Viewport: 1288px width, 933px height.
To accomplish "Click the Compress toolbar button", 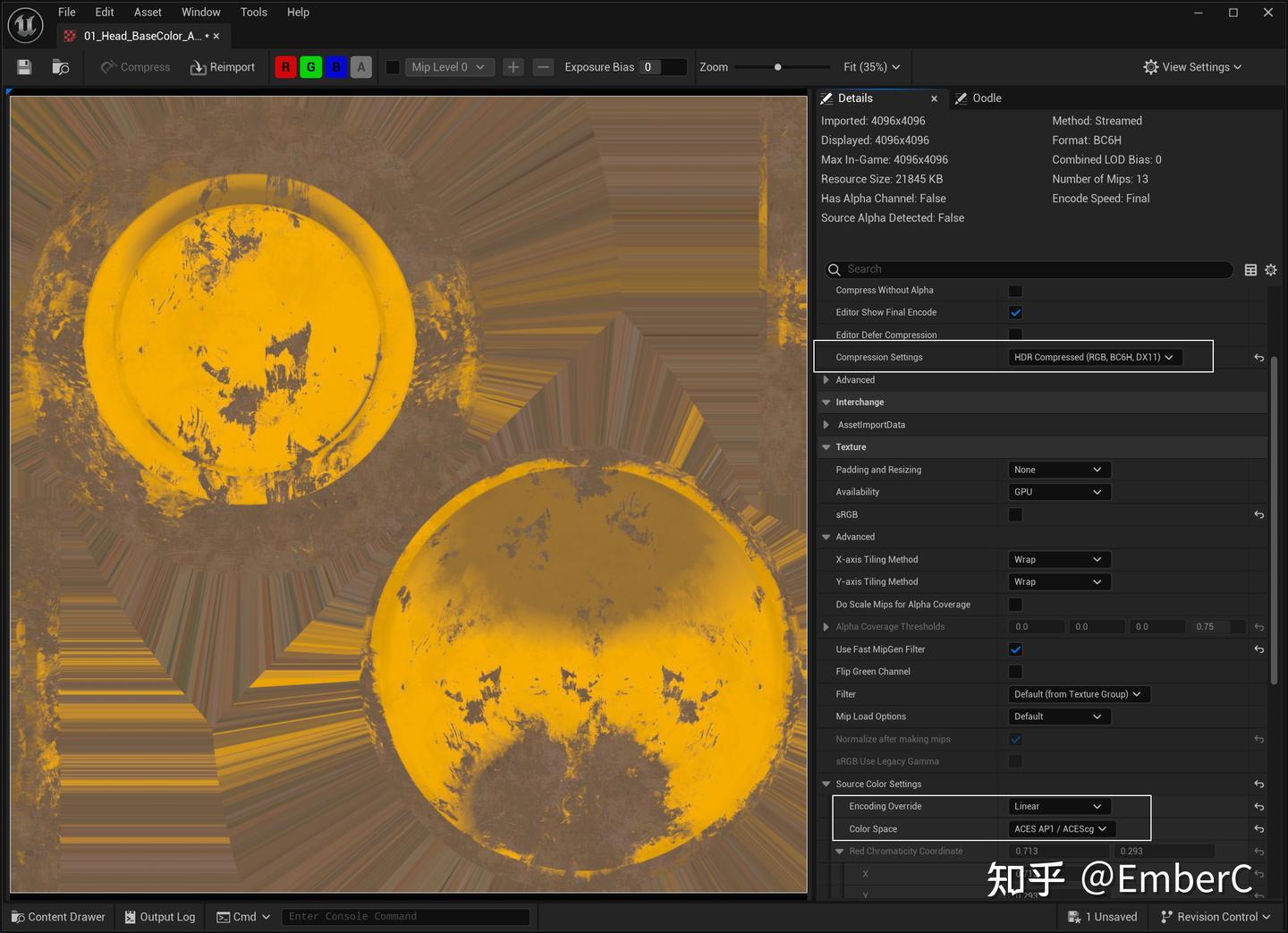I will point(135,67).
